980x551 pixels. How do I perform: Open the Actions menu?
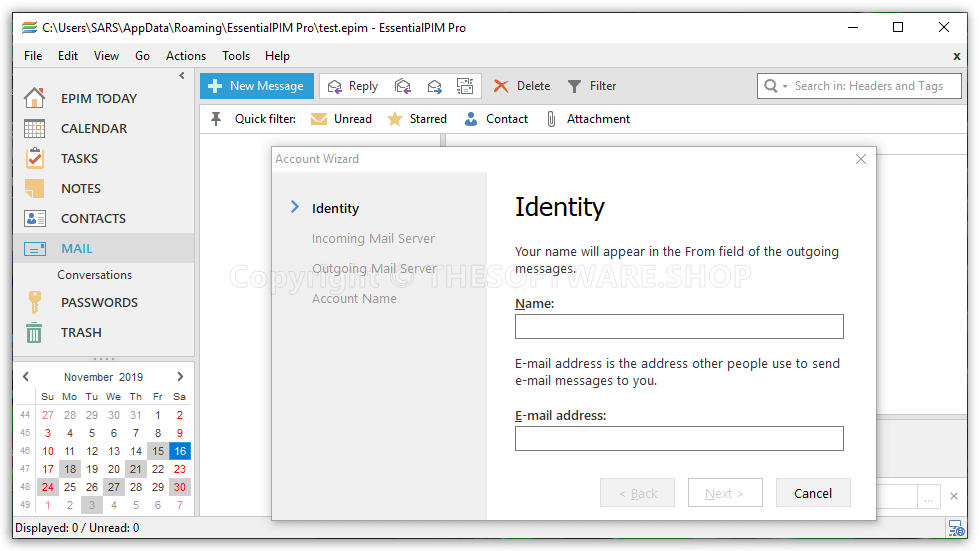coord(185,56)
